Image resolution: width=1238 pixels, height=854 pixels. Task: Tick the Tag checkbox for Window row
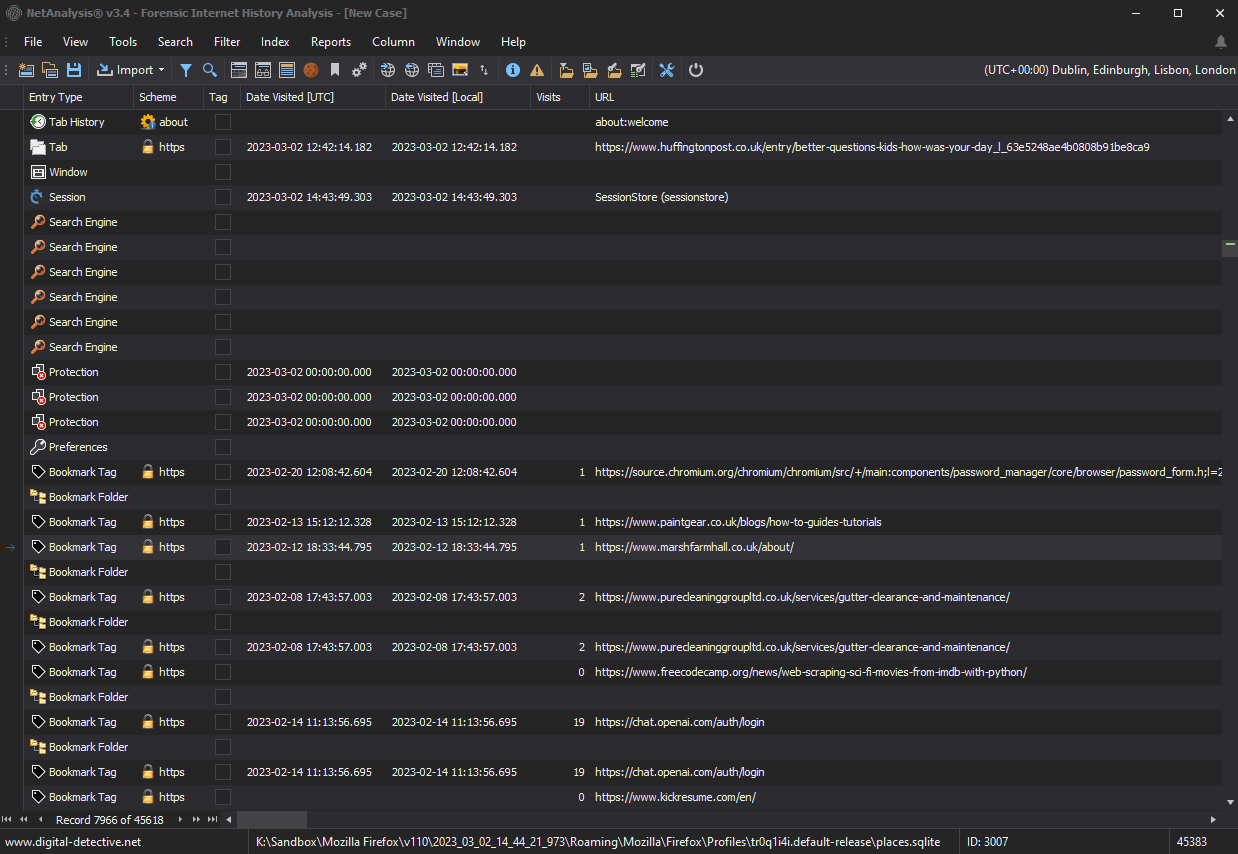pos(223,172)
